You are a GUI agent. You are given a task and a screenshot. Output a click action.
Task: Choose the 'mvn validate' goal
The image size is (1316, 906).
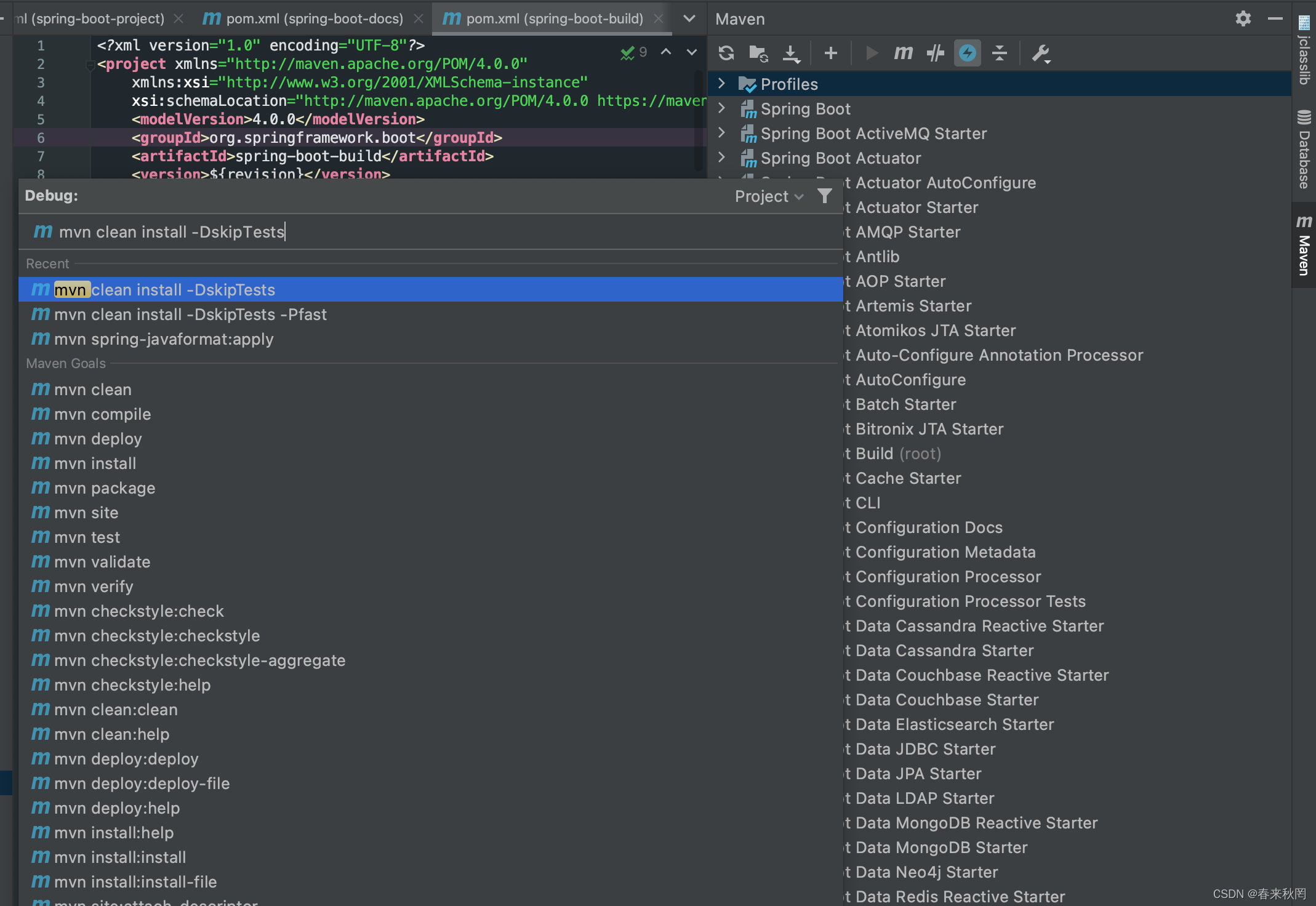[431, 562]
